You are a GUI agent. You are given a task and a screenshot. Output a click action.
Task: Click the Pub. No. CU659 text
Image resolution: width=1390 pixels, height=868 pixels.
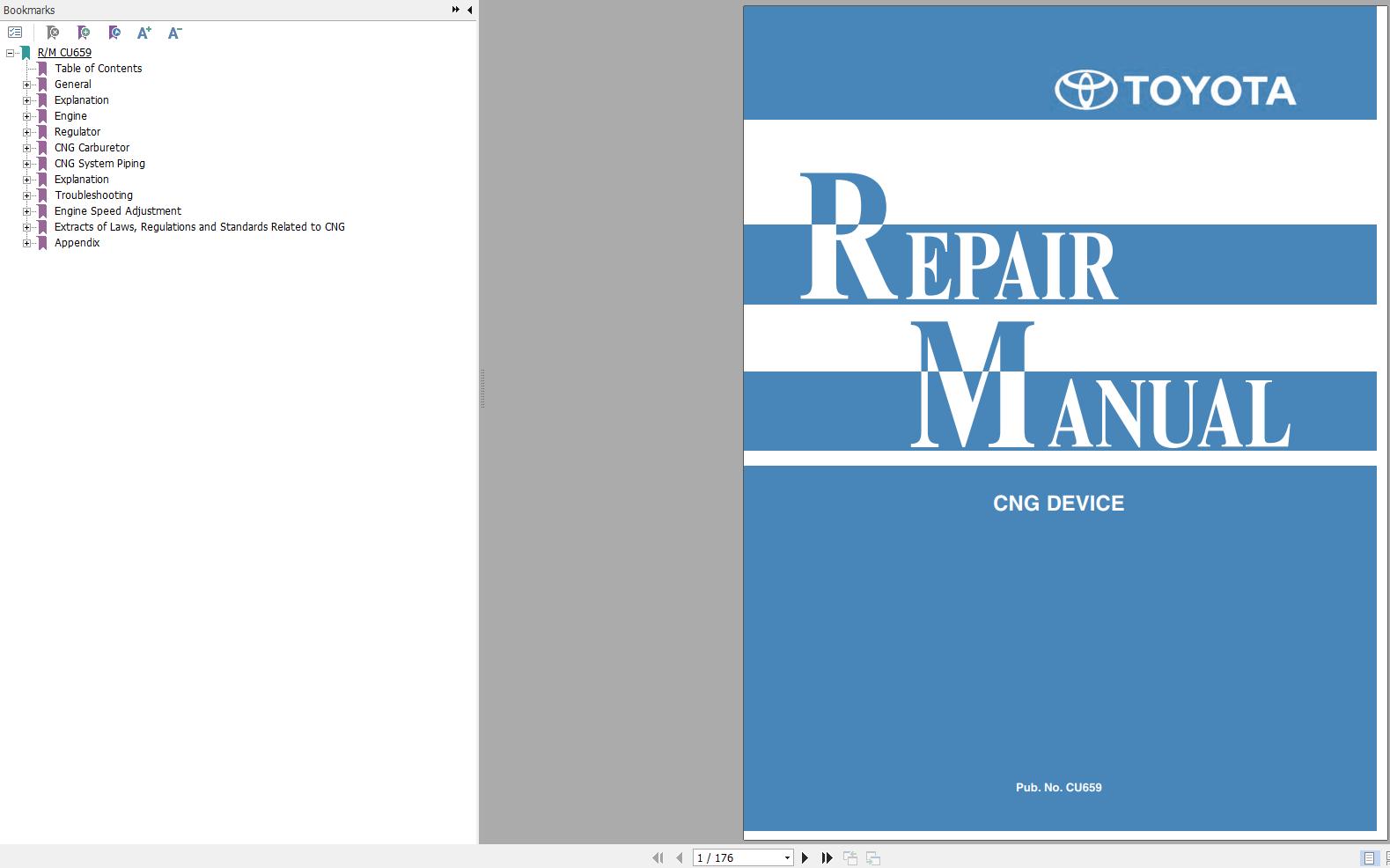click(x=1058, y=788)
